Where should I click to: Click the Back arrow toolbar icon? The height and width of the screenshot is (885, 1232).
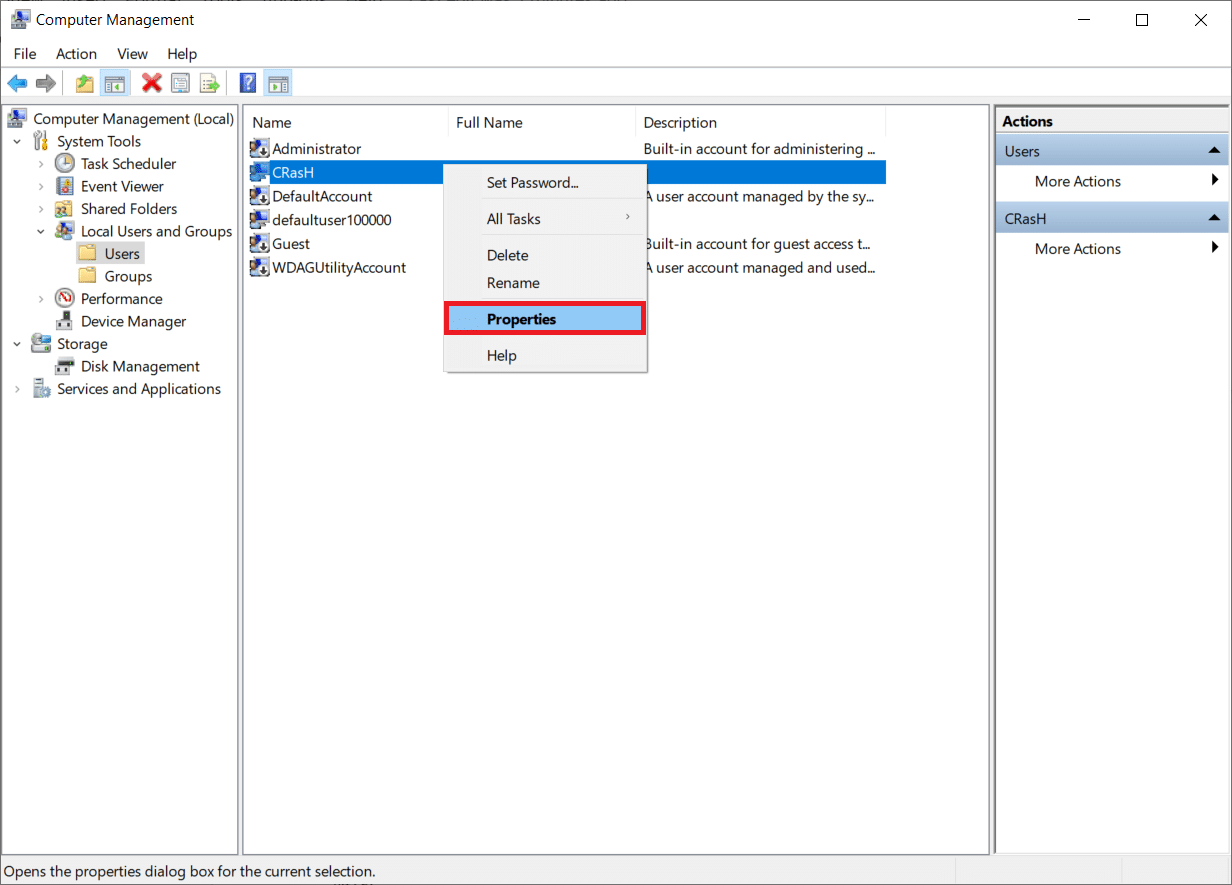[17, 83]
